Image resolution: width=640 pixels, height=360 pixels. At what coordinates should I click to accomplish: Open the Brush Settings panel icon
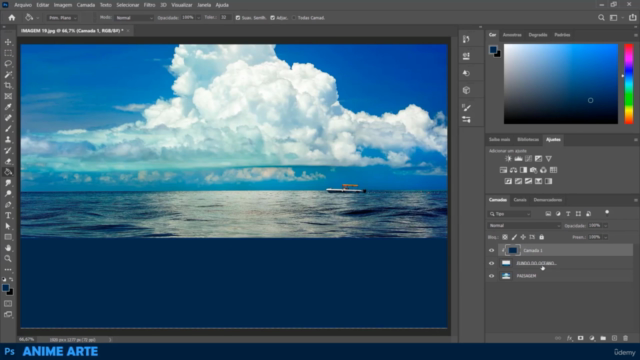click(466, 107)
